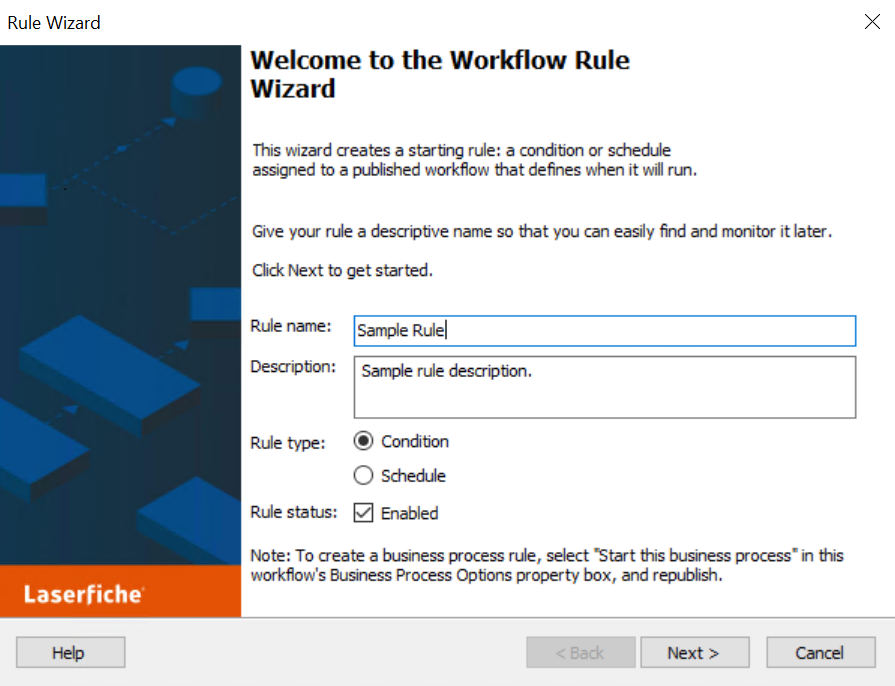
Task: Focus the Description text box
Action: point(604,386)
